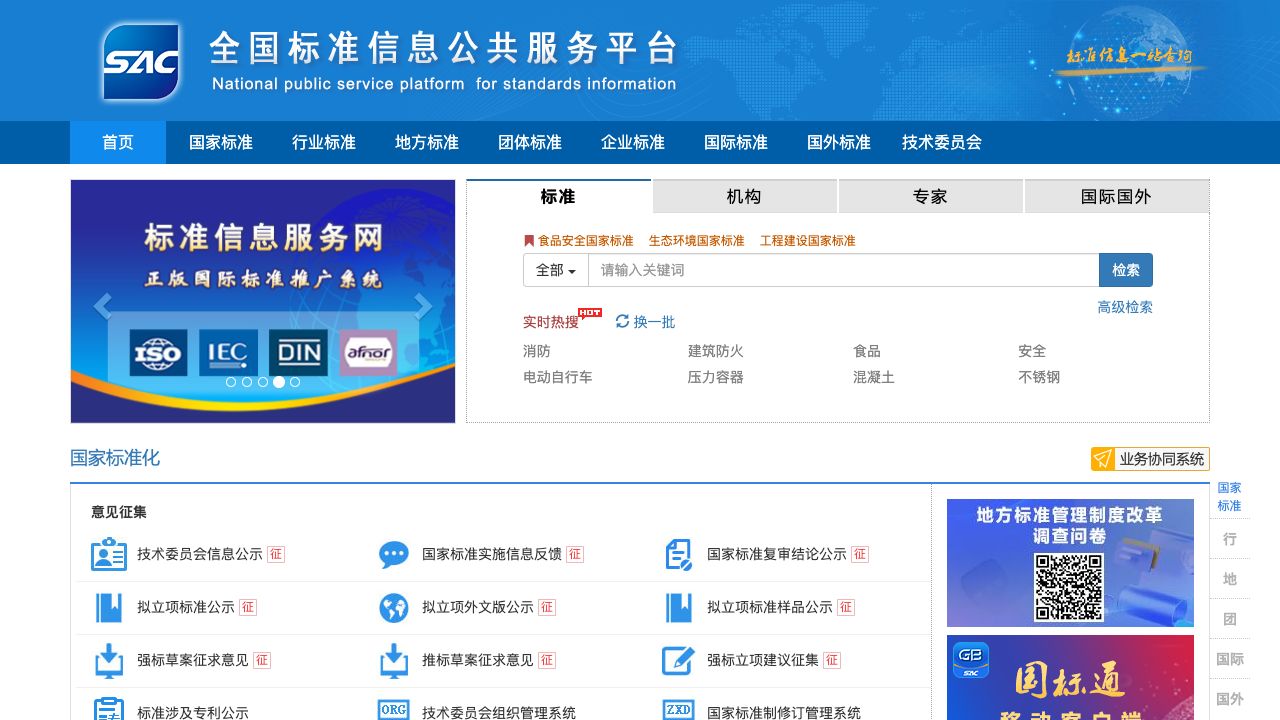Click the paper plane 业务协同系统 icon
Screen dimensions: 1280x720
pos(1103,459)
